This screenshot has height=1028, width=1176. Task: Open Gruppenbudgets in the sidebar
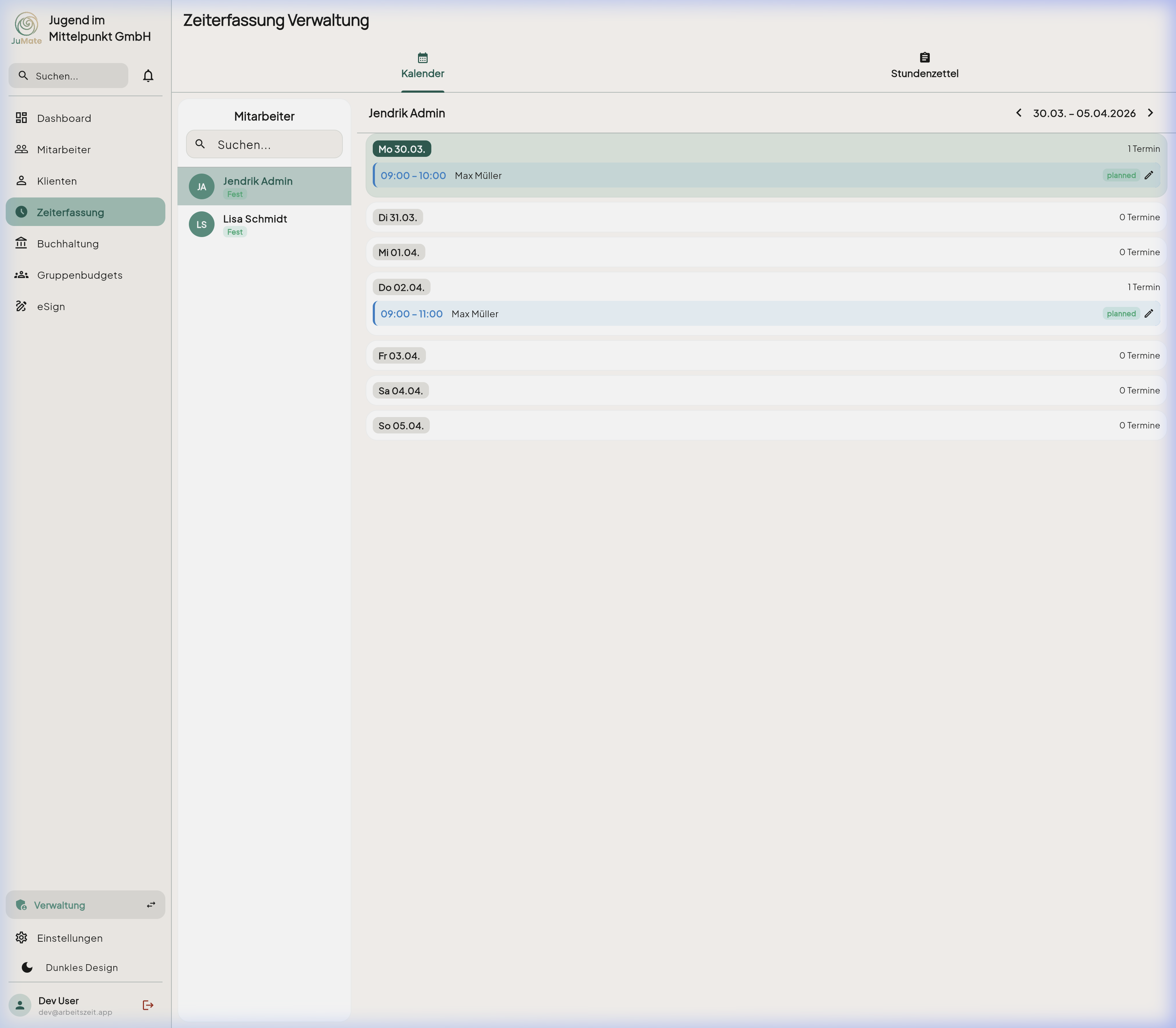[x=79, y=275]
